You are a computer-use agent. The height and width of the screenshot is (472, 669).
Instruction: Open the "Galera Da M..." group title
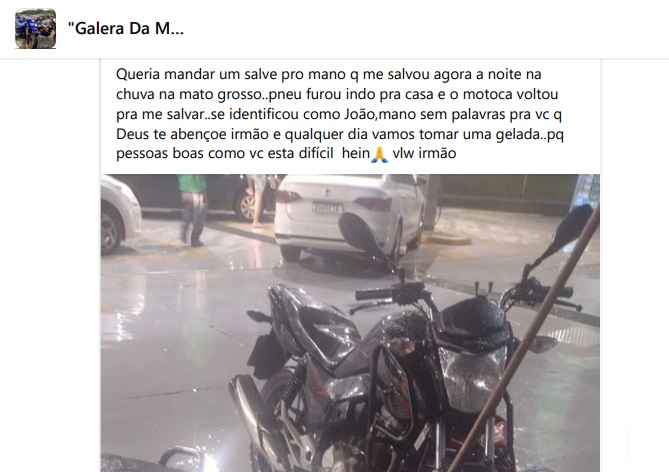pos(126,29)
